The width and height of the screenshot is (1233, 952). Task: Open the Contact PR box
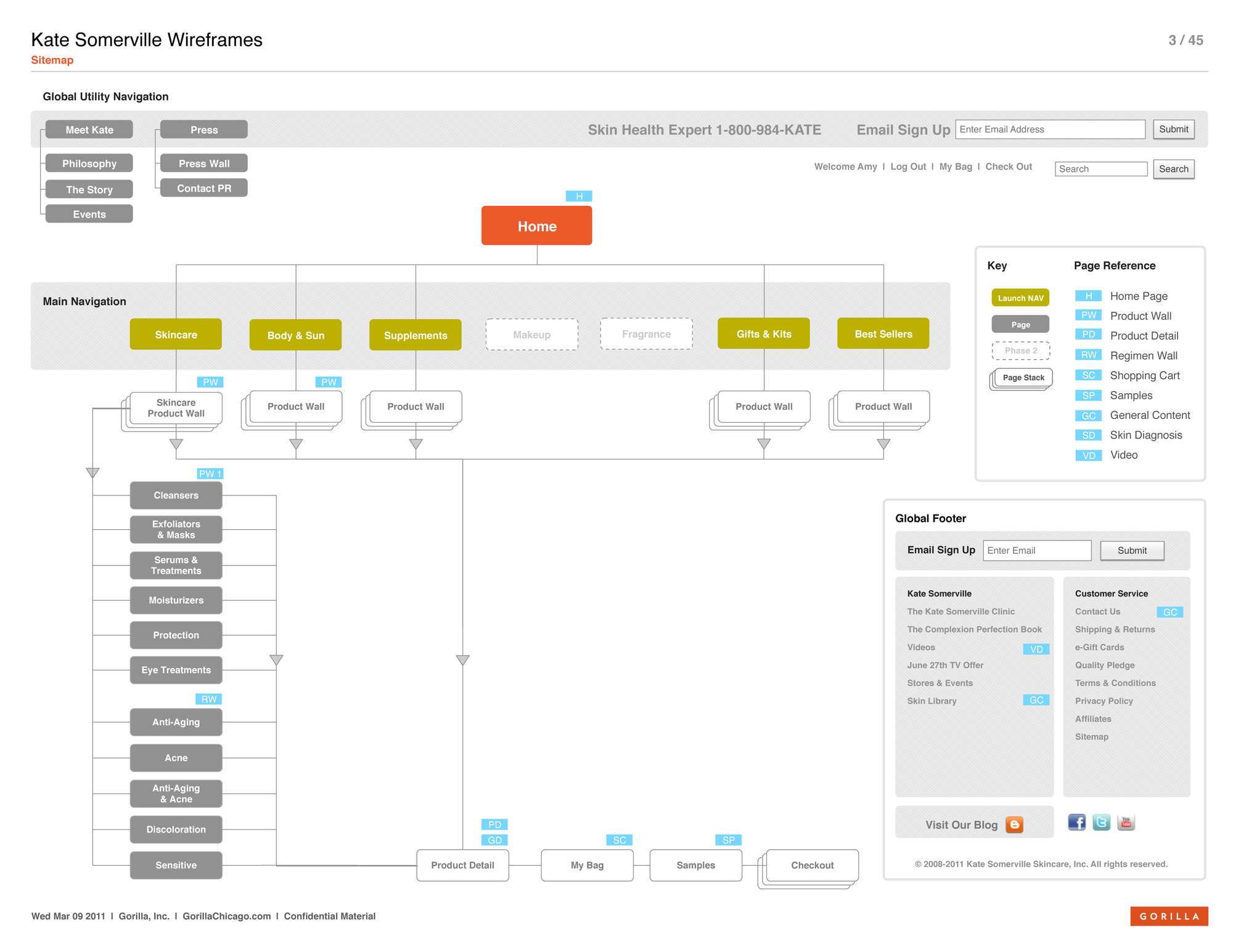click(x=204, y=188)
